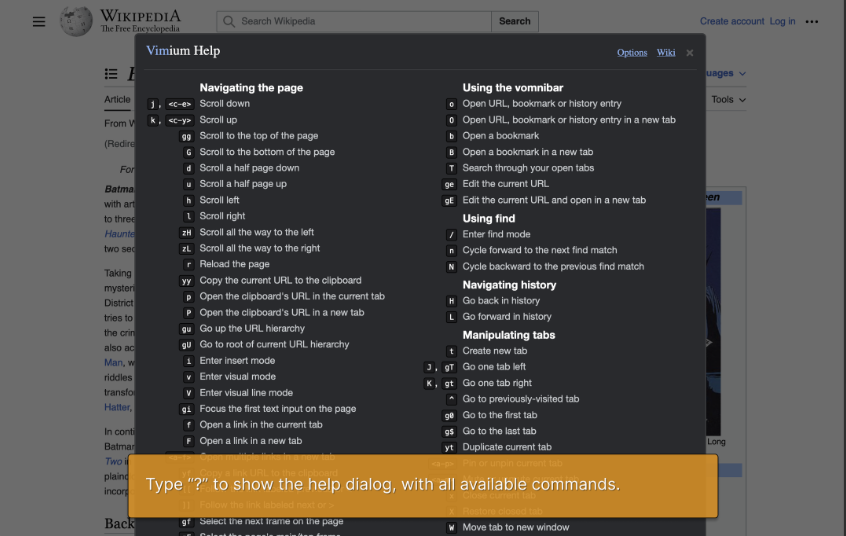Click the magnifier icon in search box

pos(229,22)
